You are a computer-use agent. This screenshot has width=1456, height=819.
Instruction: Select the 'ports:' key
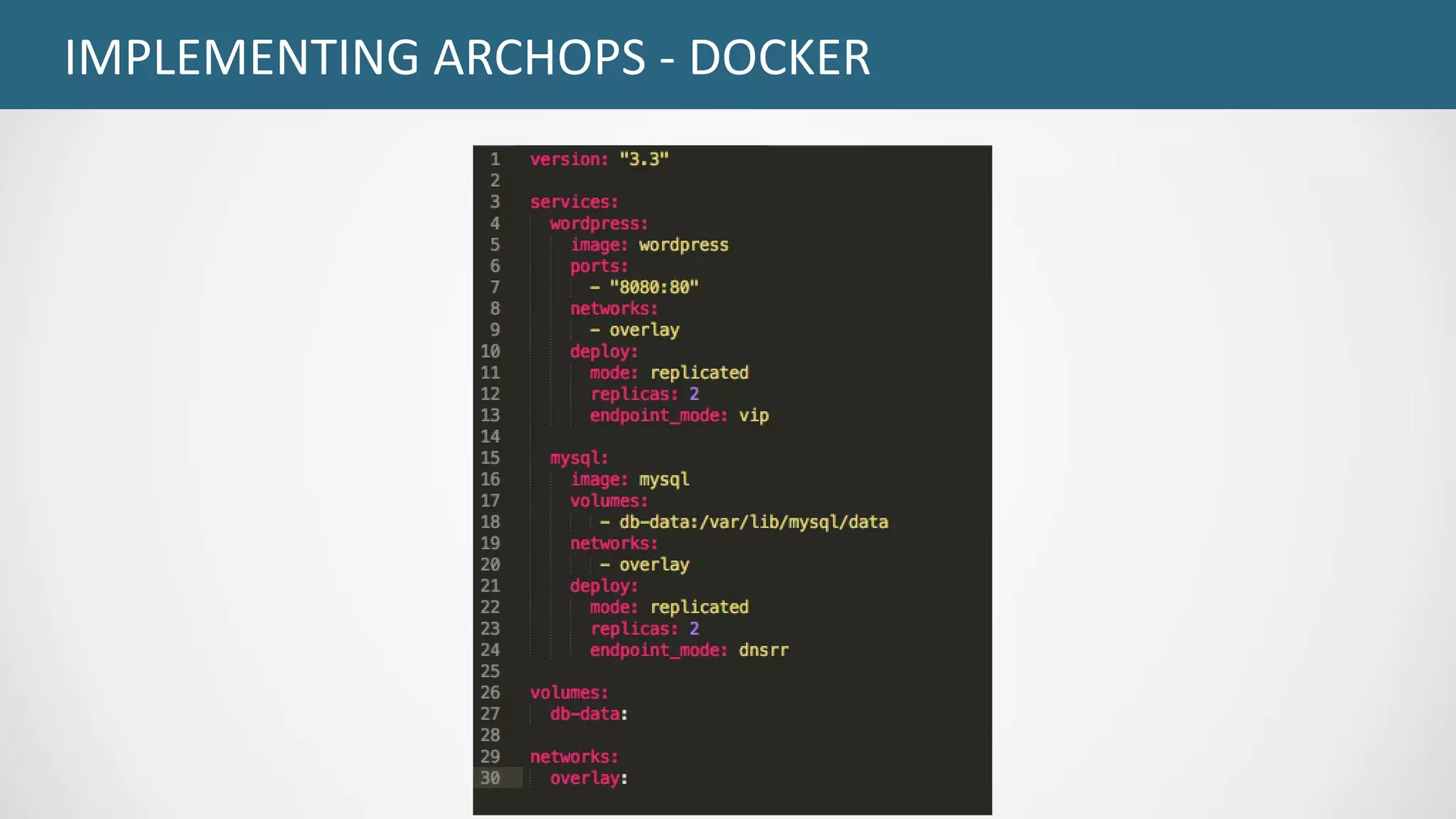click(x=599, y=266)
